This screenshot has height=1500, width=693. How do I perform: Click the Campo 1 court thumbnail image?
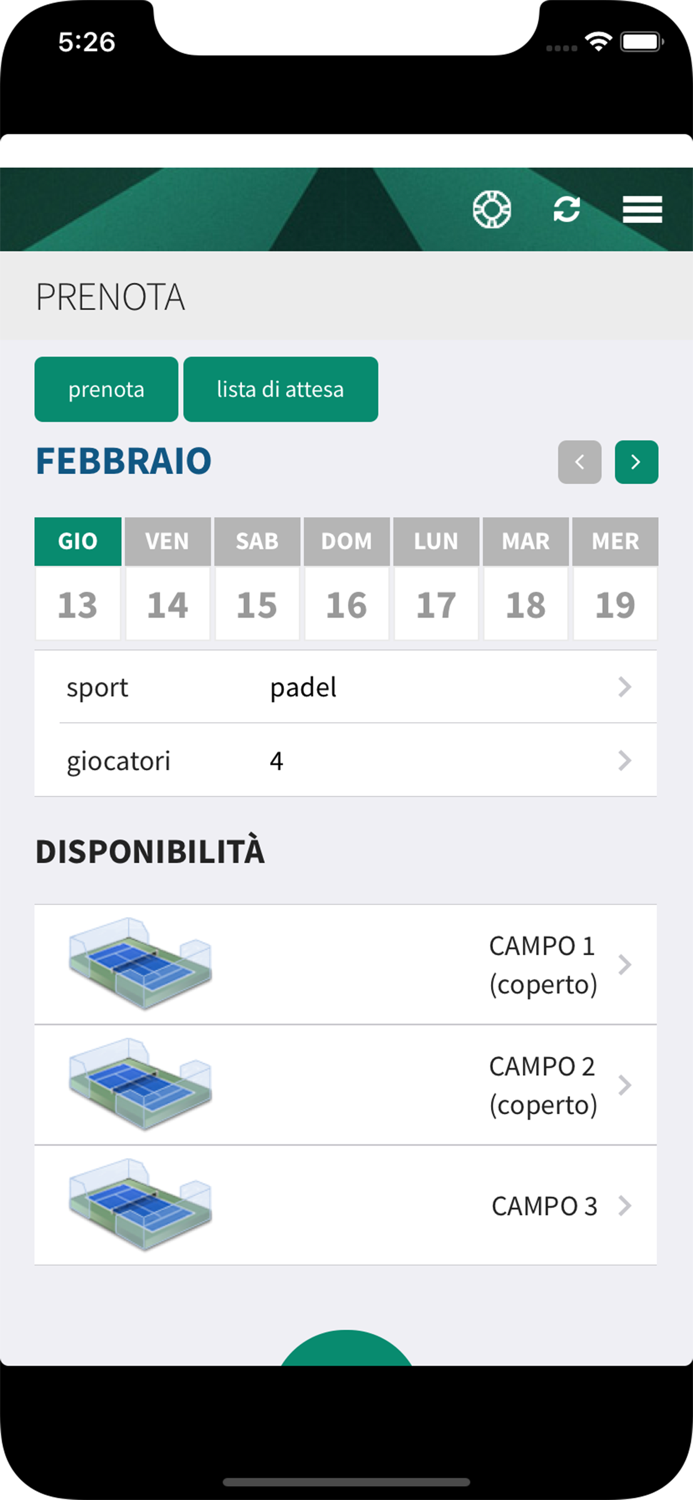139,964
